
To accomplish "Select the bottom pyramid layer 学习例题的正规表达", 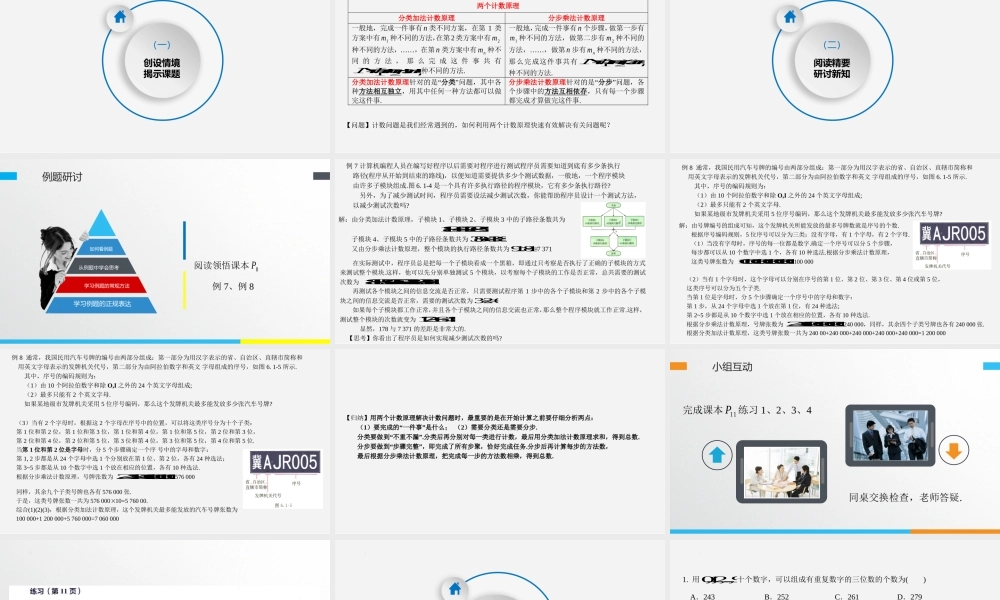I will (x=101, y=305).
